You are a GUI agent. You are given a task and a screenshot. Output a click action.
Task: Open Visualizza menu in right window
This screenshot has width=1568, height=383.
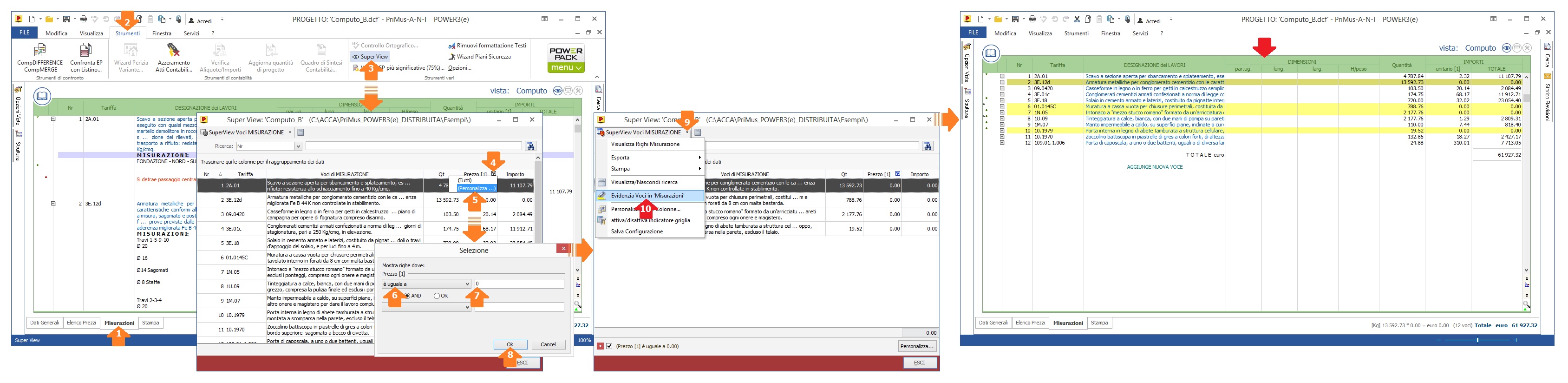[x=1040, y=33]
